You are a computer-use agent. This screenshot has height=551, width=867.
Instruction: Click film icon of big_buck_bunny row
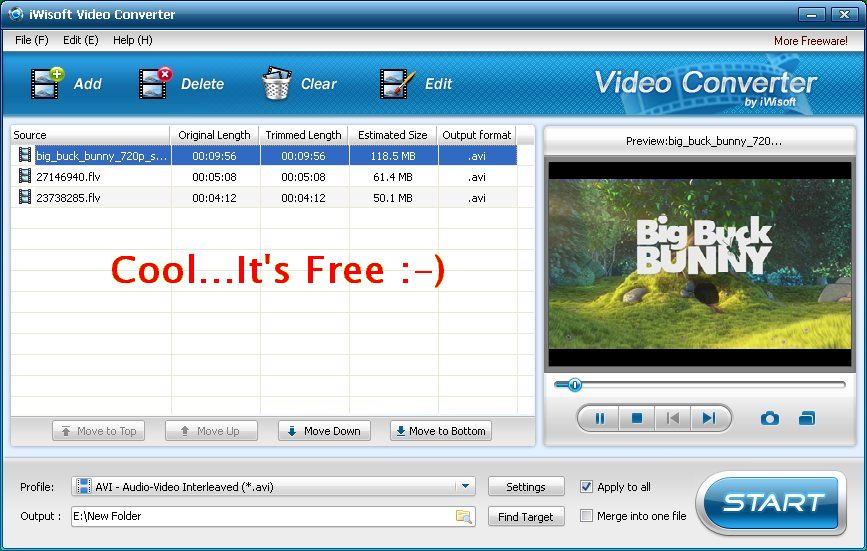25,155
